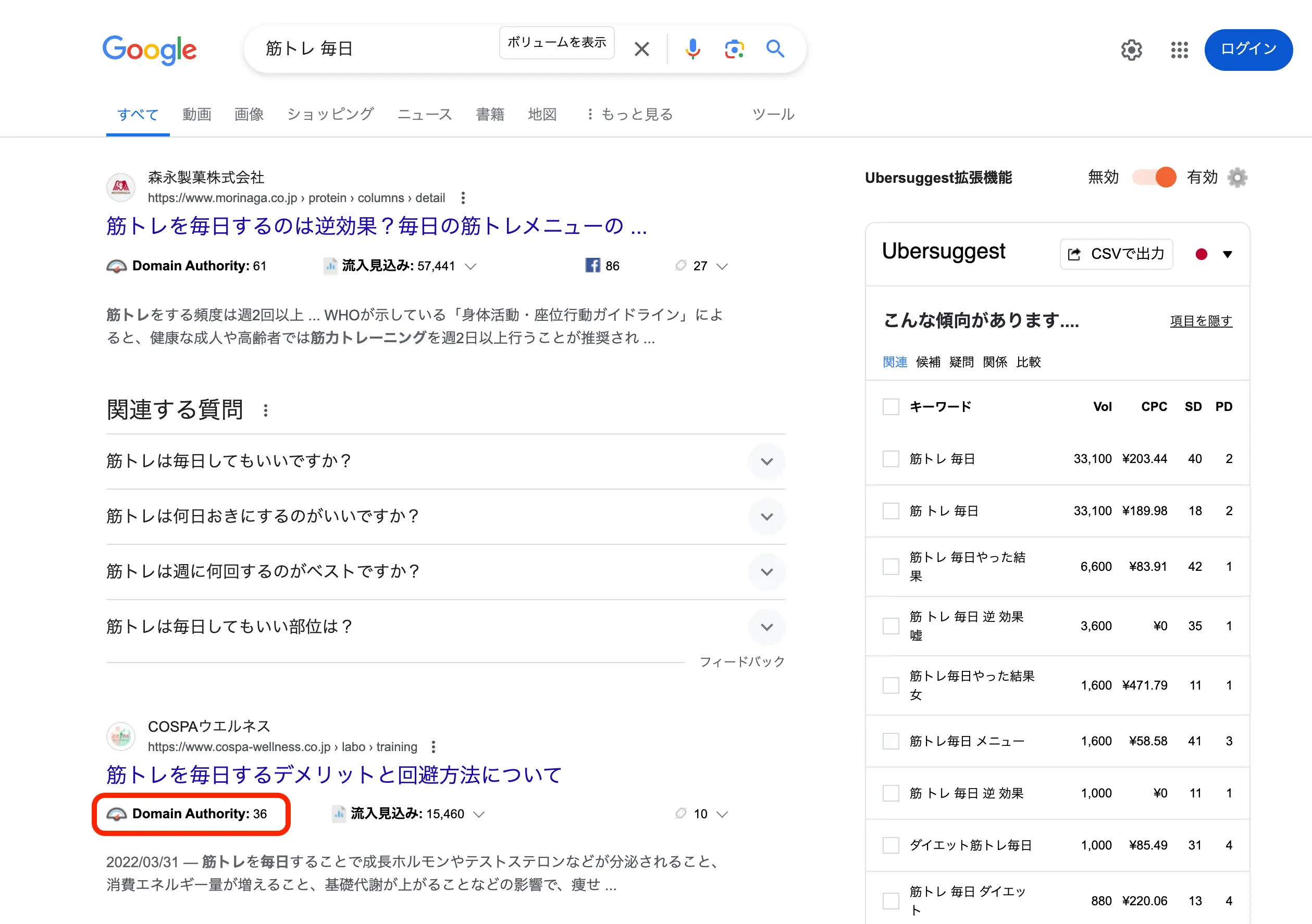1312x924 pixels.
Task: Click the Morinaga site favicon
Action: [120, 188]
